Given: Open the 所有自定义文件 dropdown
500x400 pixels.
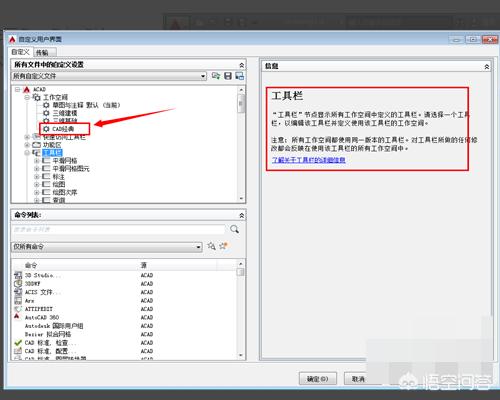Looking at the screenshot, I should (203, 76).
